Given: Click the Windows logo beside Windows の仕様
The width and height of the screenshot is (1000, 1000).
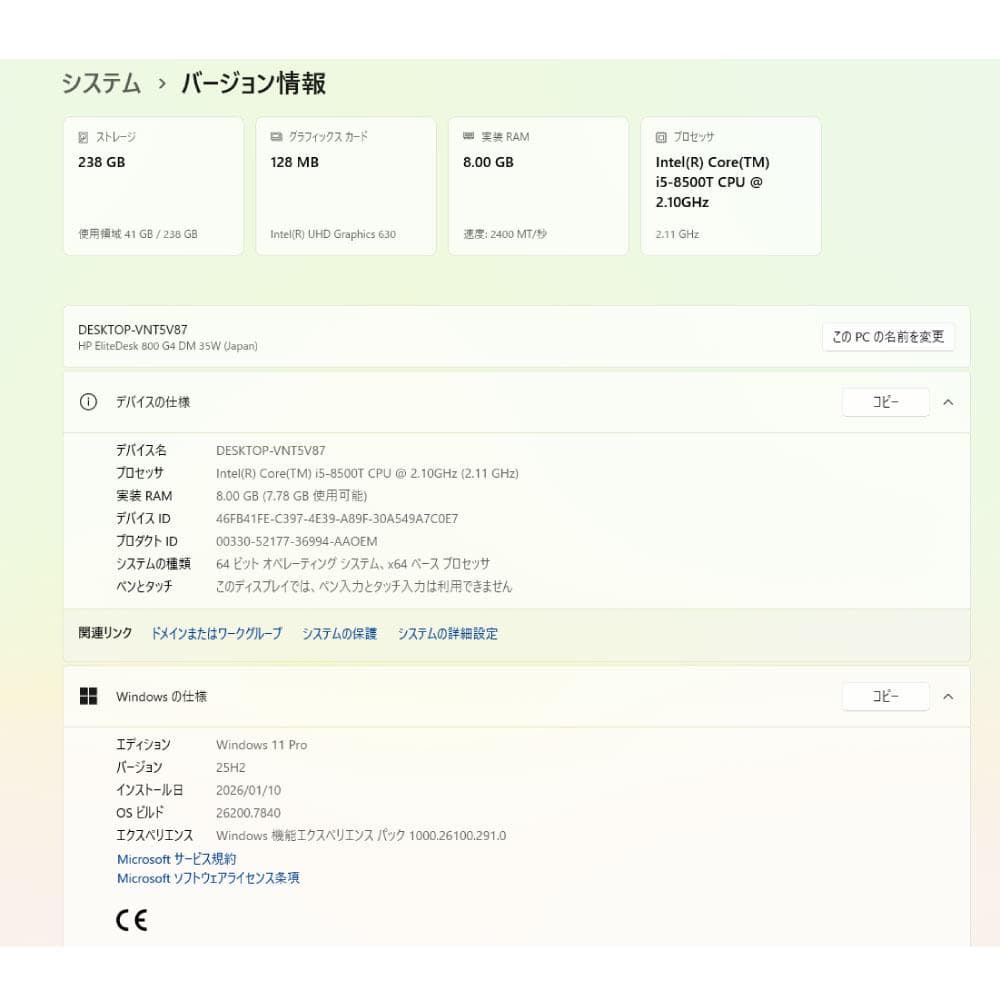Looking at the screenshot, I should tap(90, 696).
